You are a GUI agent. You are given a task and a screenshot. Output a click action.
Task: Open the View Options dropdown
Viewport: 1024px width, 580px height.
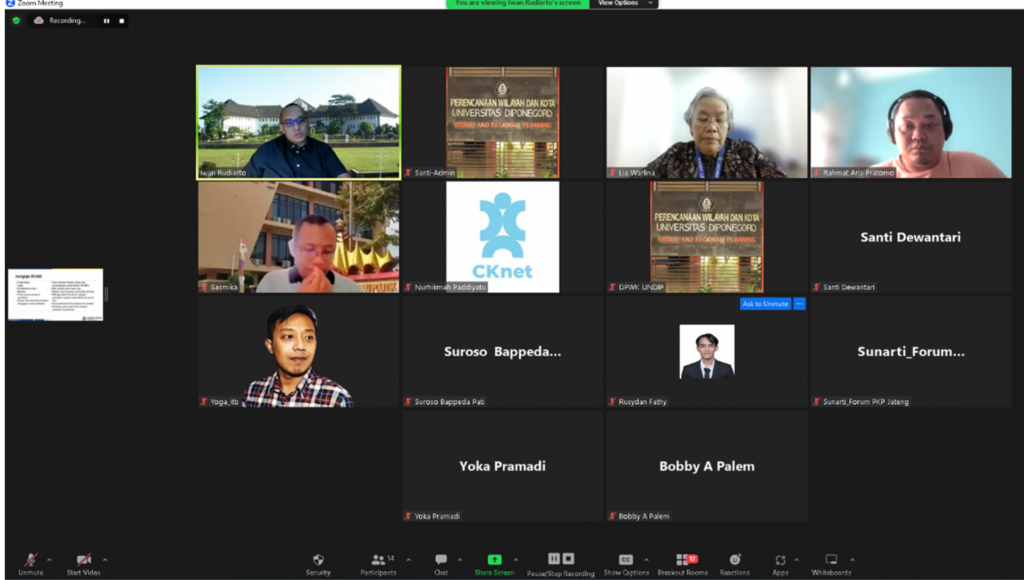(624, 4)
